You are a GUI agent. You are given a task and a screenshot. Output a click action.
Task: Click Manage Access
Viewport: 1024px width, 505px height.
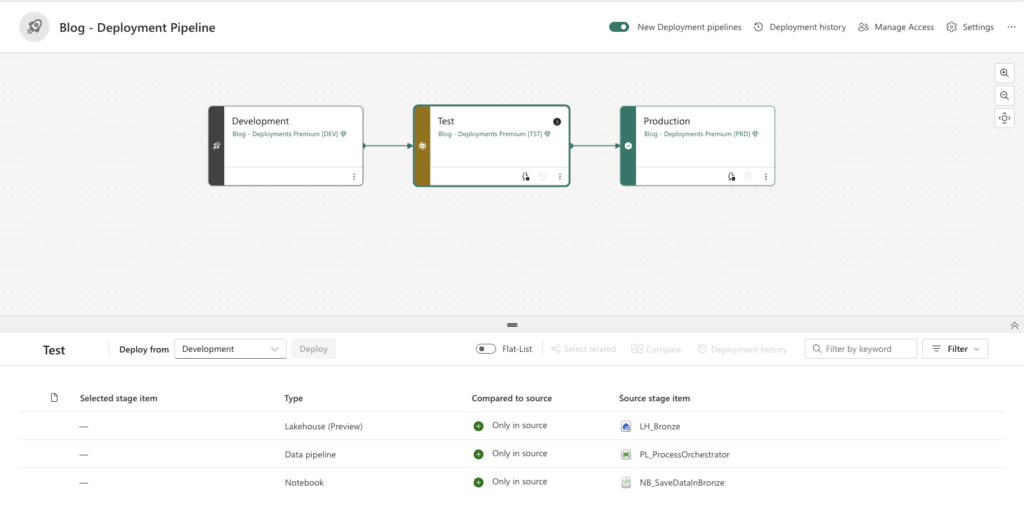point(895,27)
